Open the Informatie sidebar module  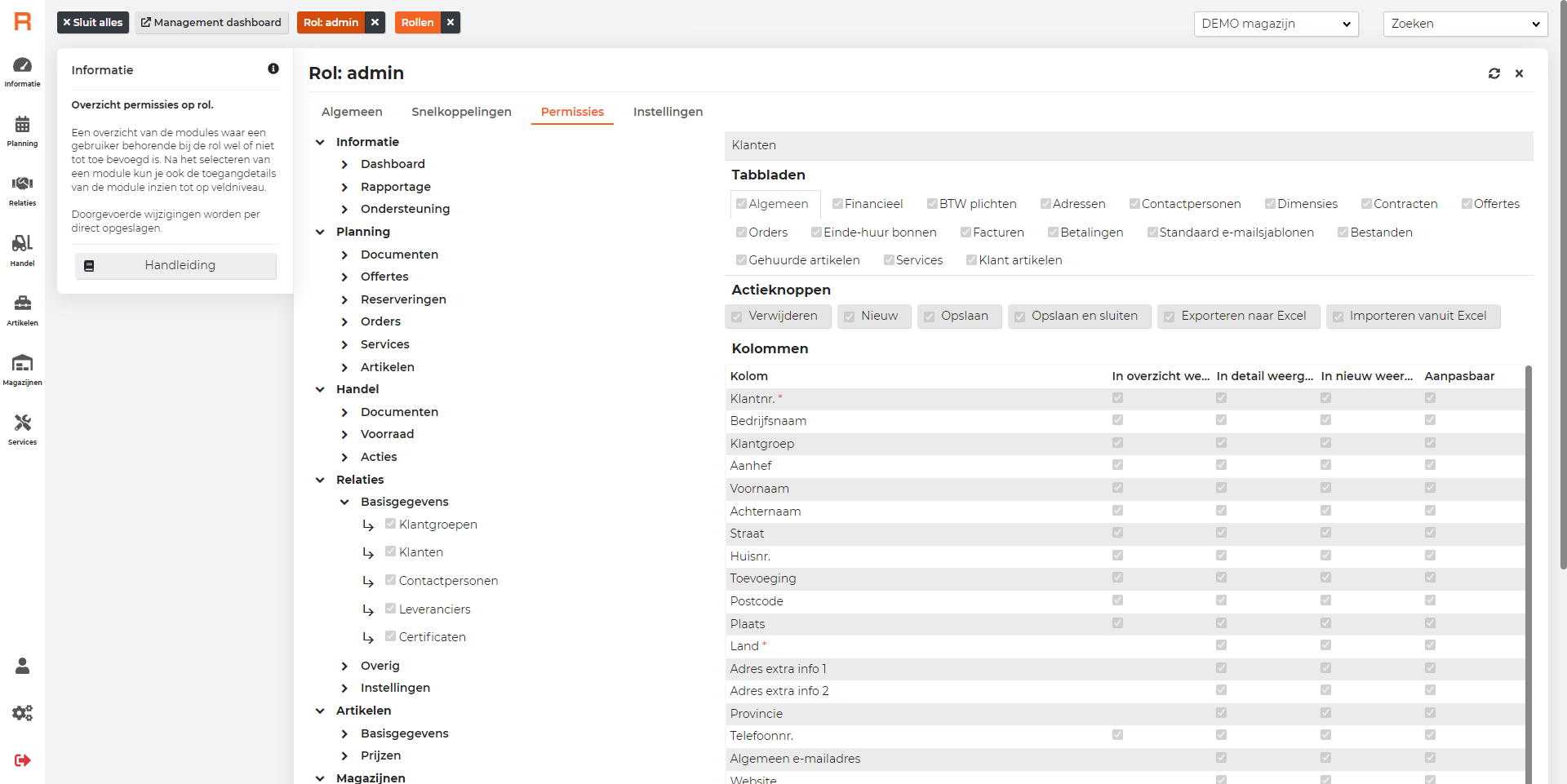click(22, 72)
